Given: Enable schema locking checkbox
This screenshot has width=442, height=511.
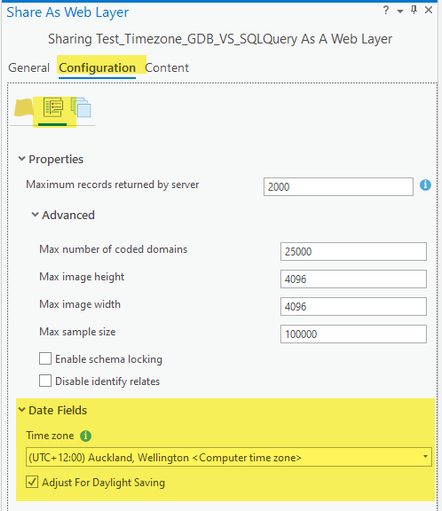Looking at the screenshot, I should click(x=45, y=359).
